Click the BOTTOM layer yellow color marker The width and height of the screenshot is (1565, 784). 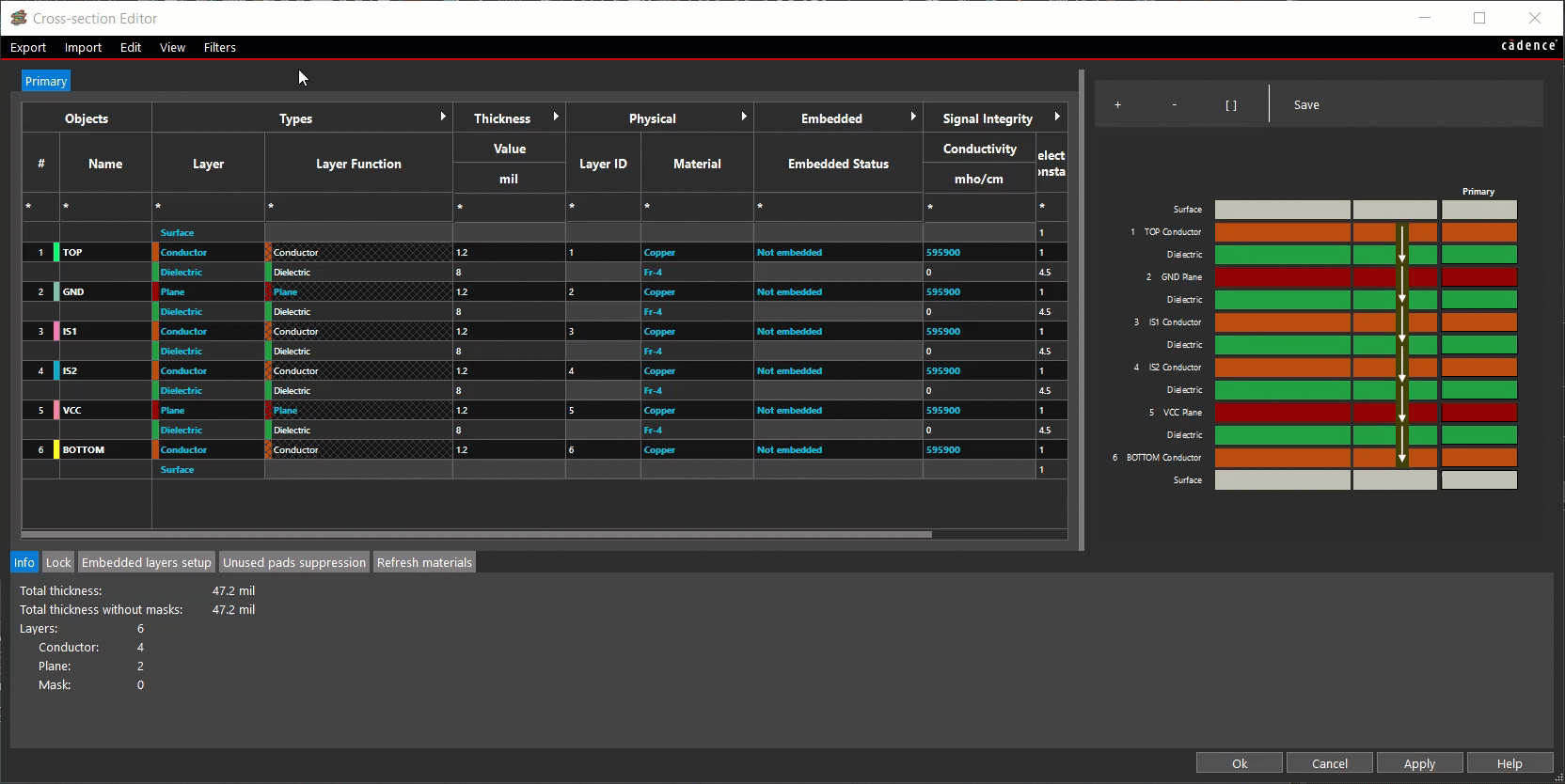pyautogui.click(x=56, y=450)
